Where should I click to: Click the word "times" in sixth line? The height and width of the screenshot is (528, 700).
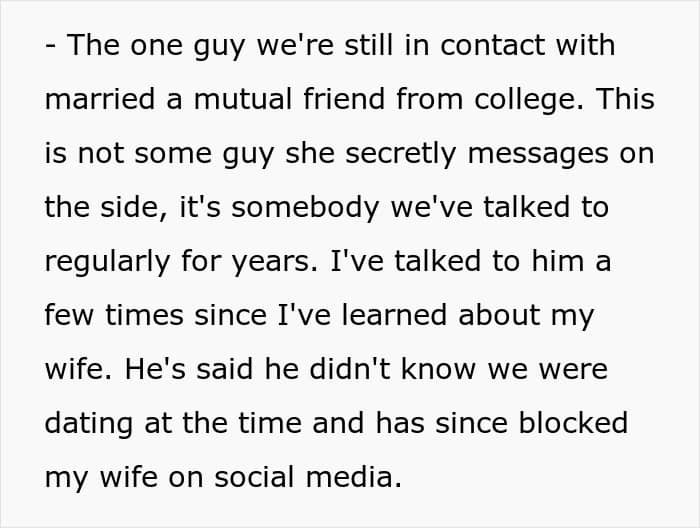(x=144, y=315)
